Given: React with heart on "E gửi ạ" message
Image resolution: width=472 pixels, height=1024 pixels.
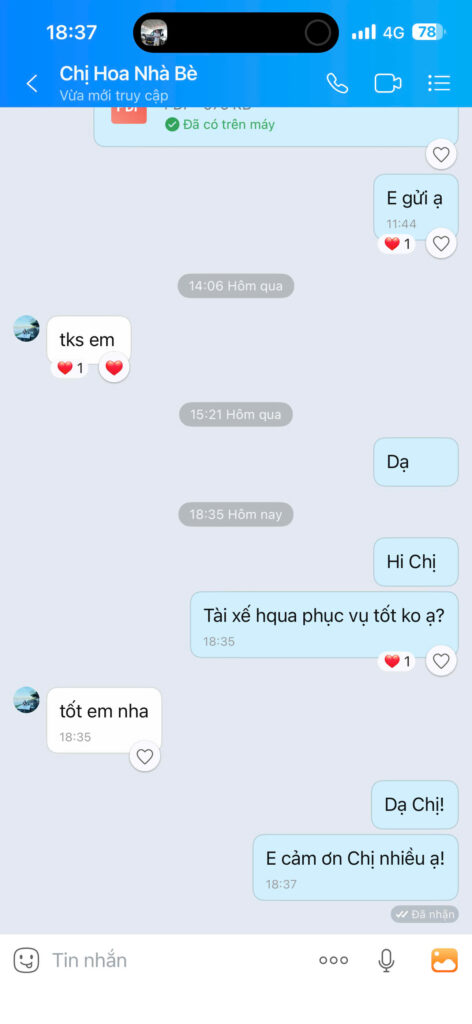Looking at the screenshot, I should [441, 244].
